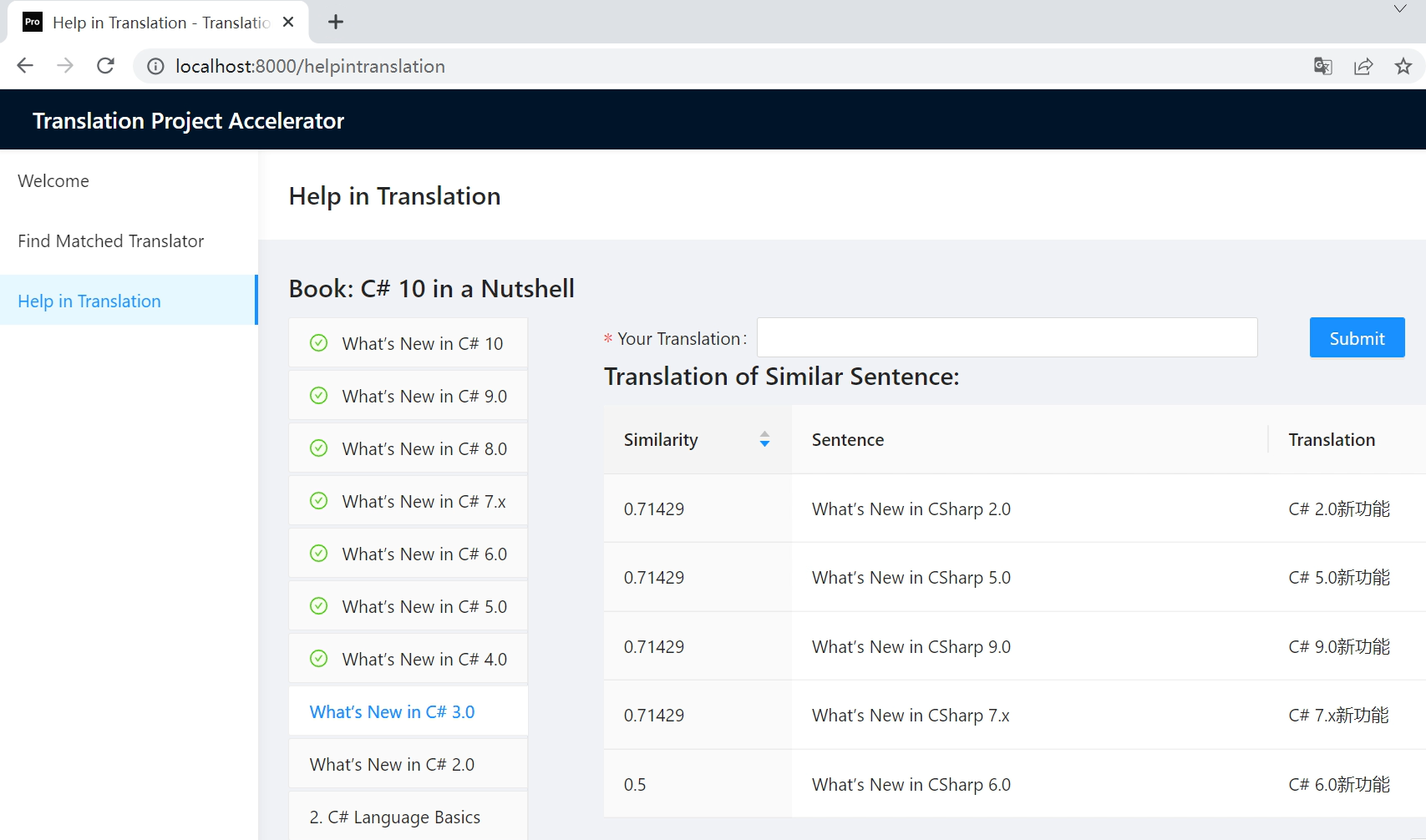This screenshot has width=1426, height=840.
Task: Click sentence What's New in CSharp 6.0
Action: [911, 784]
